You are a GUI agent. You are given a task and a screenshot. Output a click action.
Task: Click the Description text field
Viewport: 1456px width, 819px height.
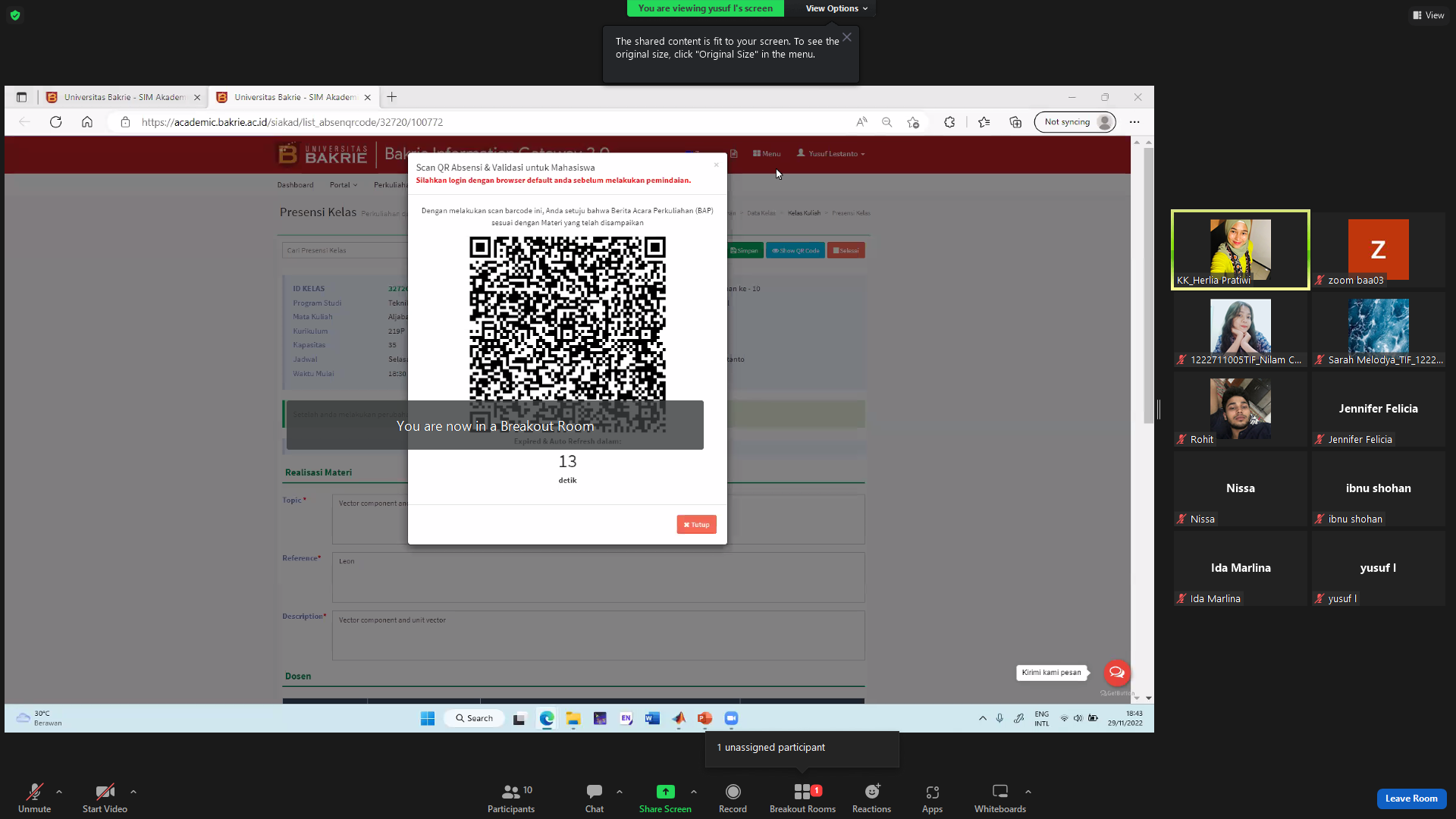598,635
